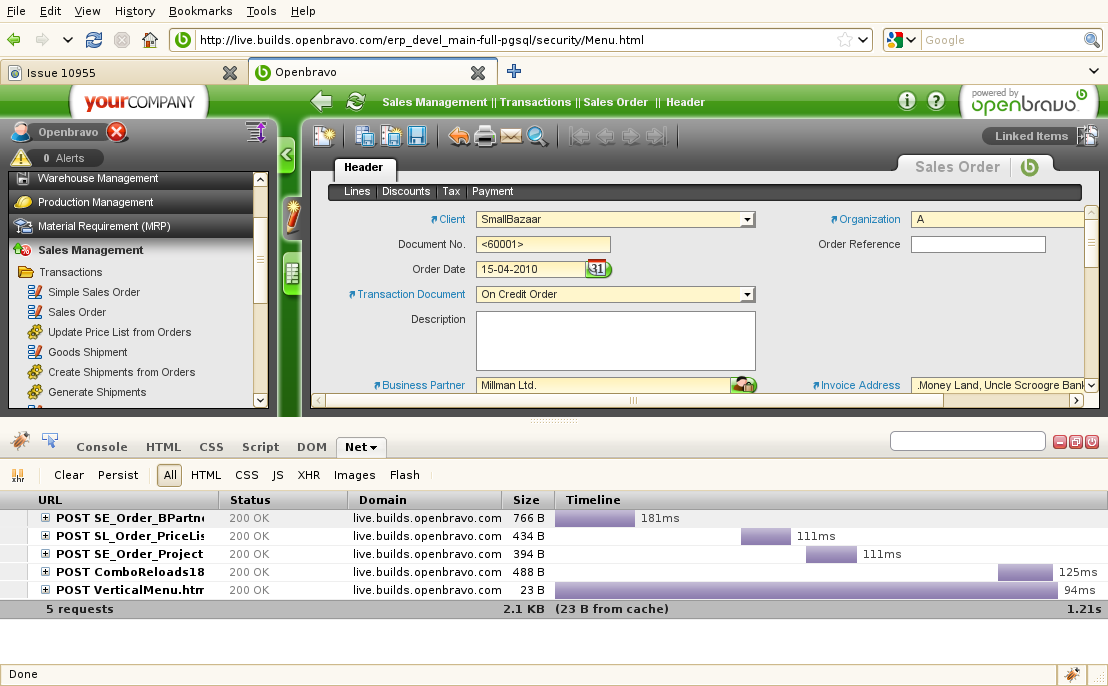Click the Order Reference input field
Screen dimensions: 1108x686
coord(977,244)
